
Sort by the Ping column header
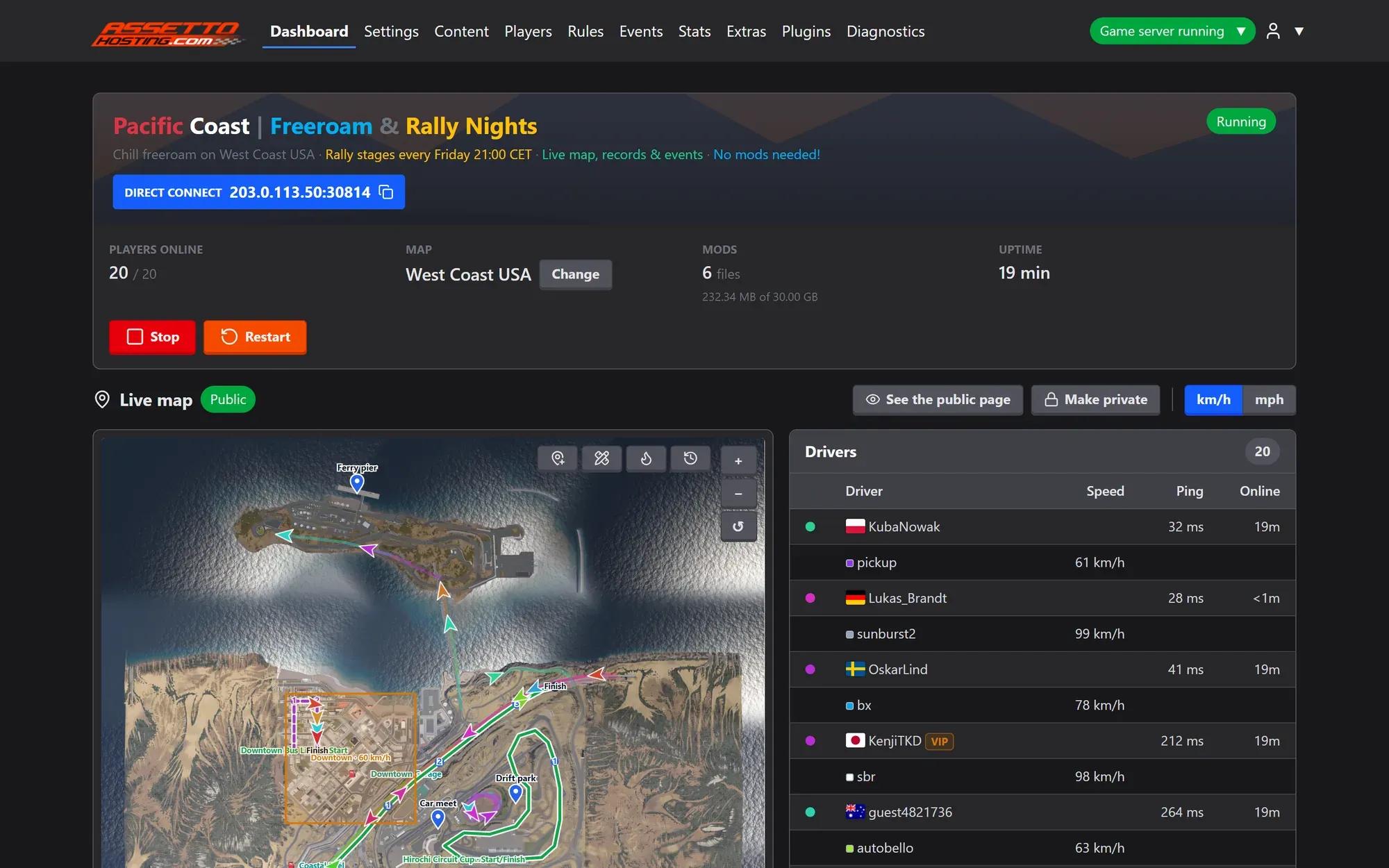pyautogui.click(x=1189, y=491)
